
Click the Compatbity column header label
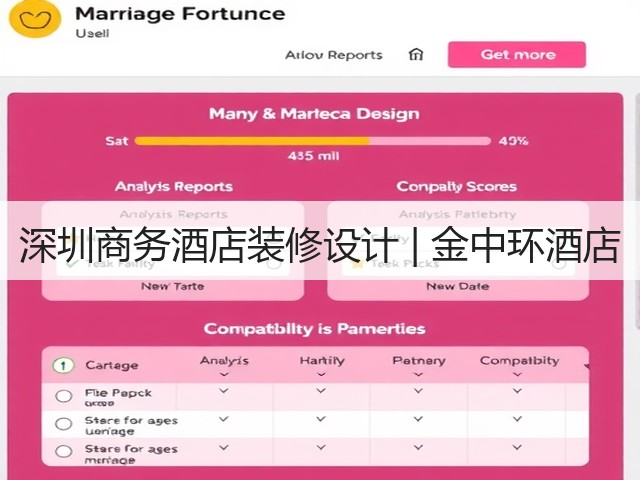pyautogui.click(x=519, y=361)
